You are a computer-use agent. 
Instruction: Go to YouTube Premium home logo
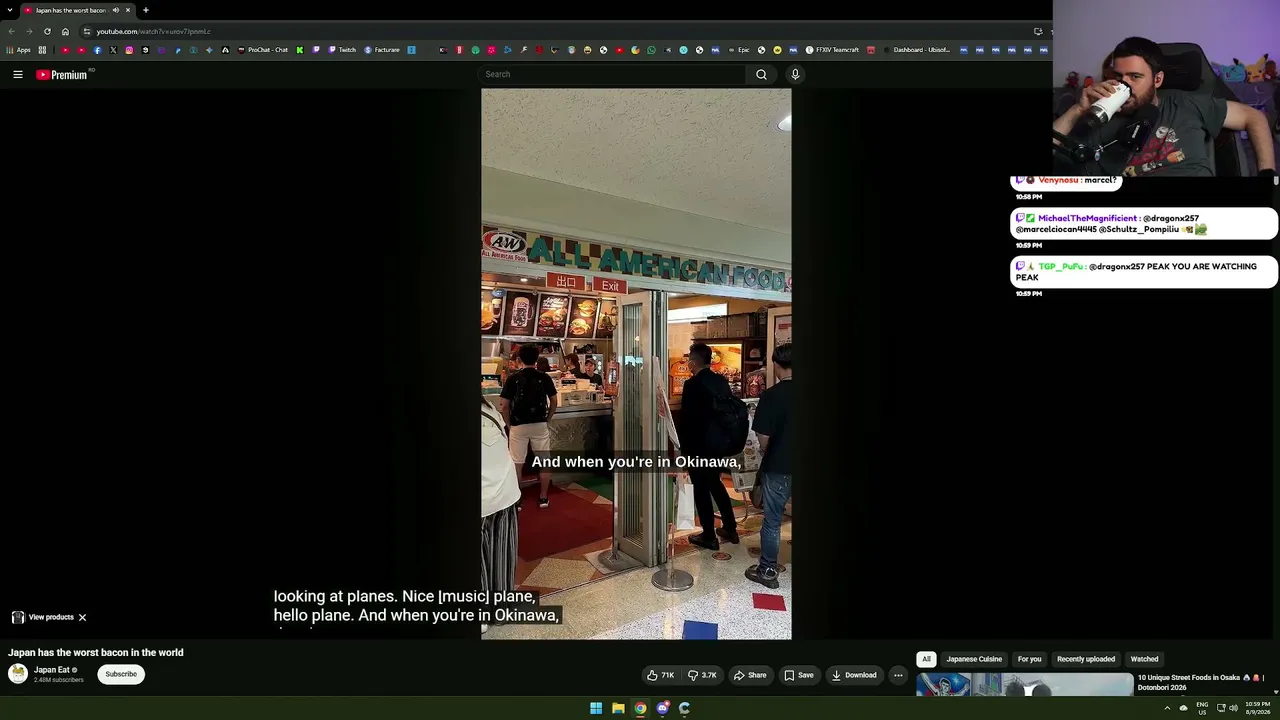(x=64, y=74)
